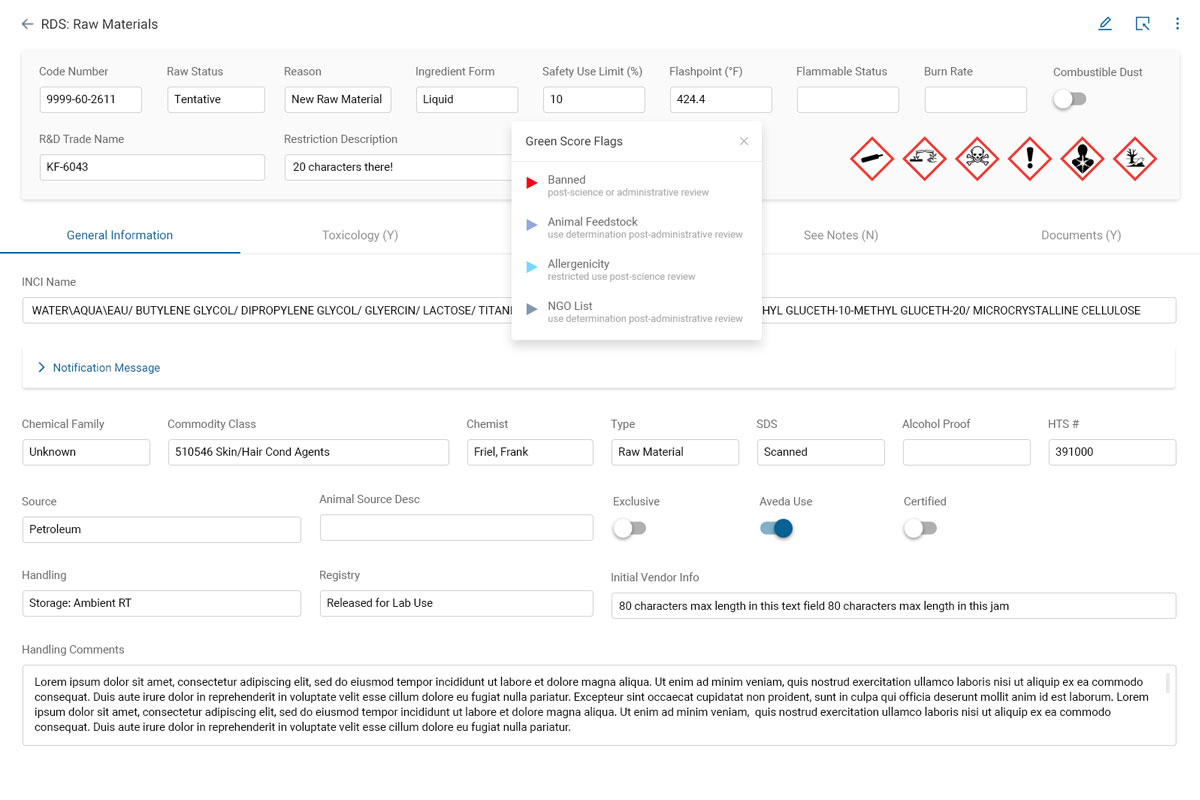1200x800 pixels.
Task: Click the exclamation mark hazard pictogram
Action: 1029,158
